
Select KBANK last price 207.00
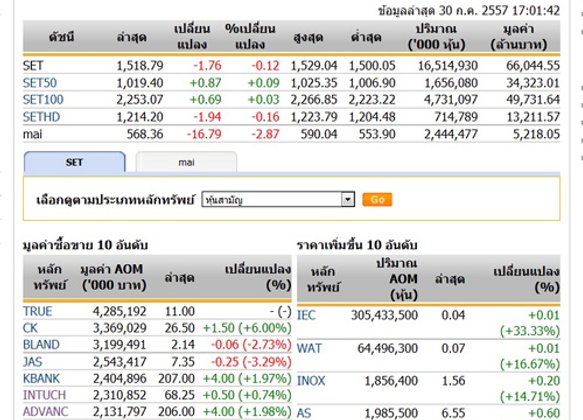(177, 378)
